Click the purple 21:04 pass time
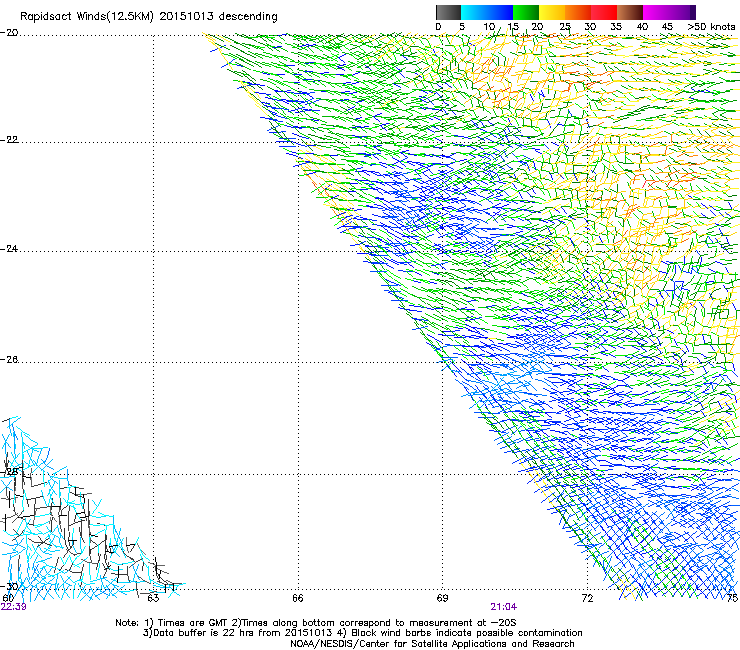The height and width of the screenshot is (650, 740). [504, 607]
